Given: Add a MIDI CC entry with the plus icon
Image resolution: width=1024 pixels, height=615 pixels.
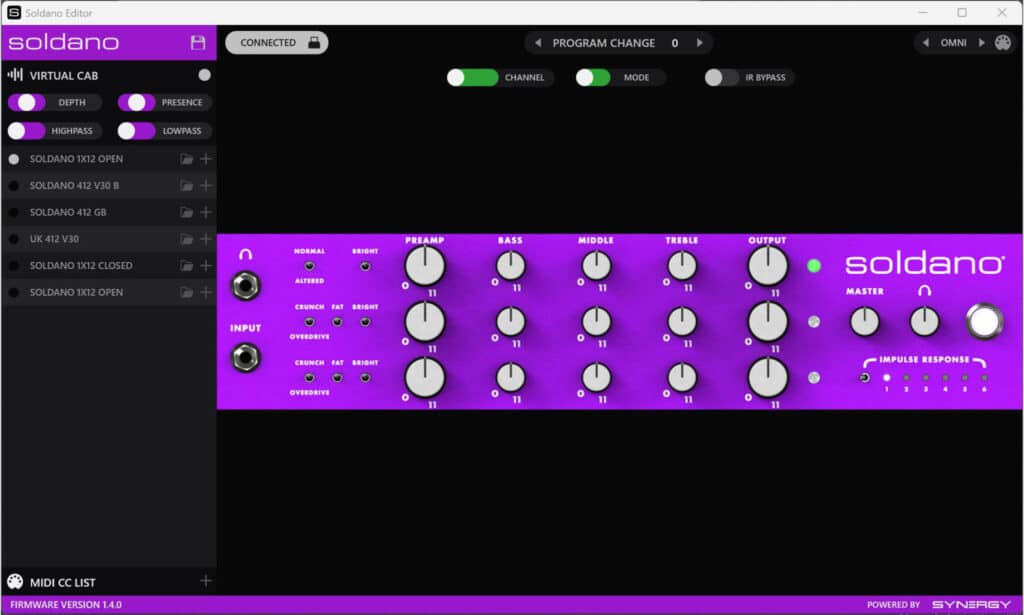Looking at the screenshot, I should [x=206, y=581].
